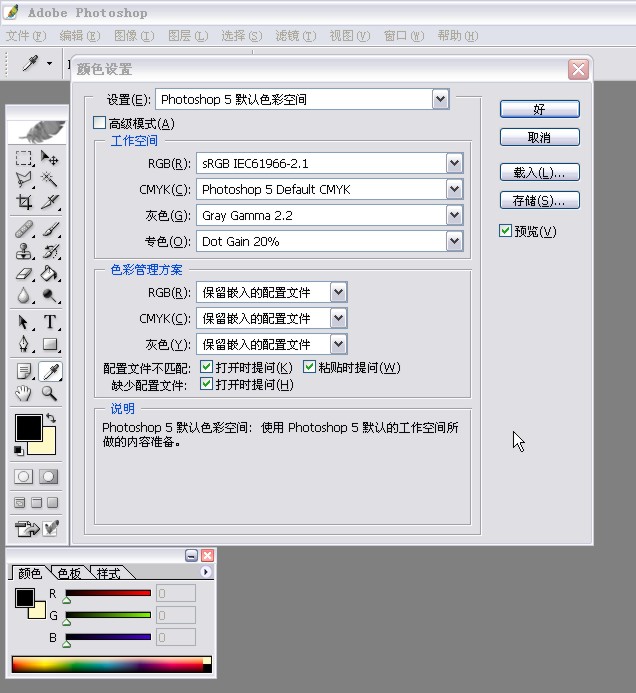Uncheck 粘贴时提问(W) checkbox
Image resolution: width=636 pixels, height=693 pixels.
point(309,367)
